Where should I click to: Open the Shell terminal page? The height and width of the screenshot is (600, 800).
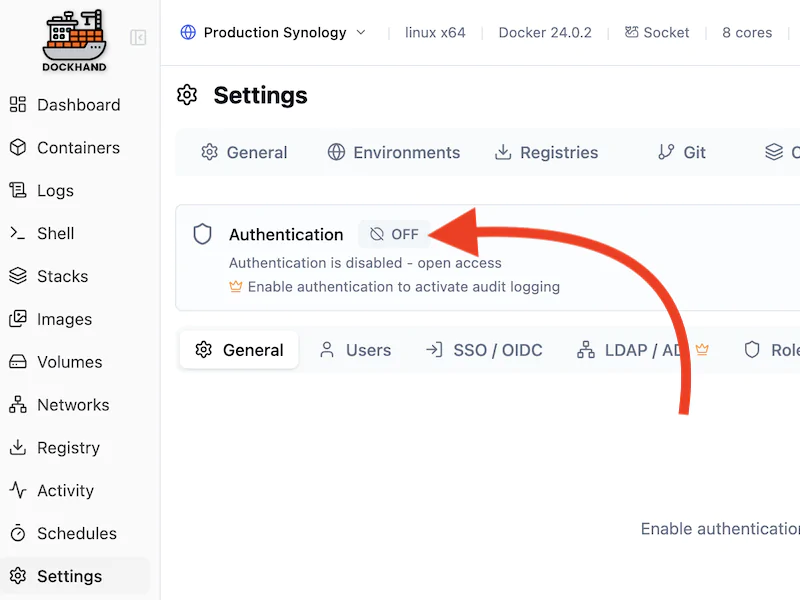pyautogui.click(x=55, y=233)
